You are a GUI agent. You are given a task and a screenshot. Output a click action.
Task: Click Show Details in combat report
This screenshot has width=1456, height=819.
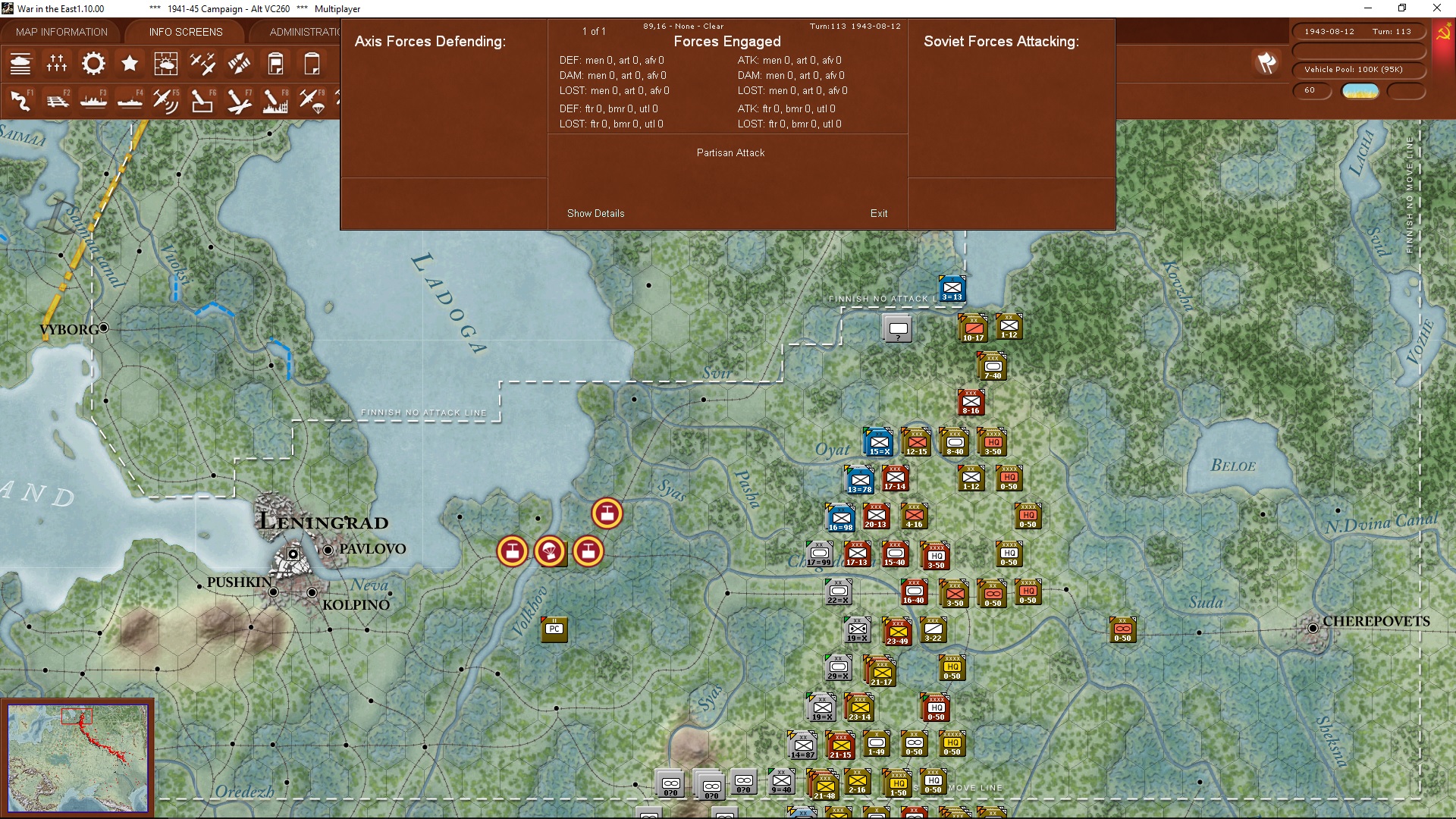(x=595, y=213)
